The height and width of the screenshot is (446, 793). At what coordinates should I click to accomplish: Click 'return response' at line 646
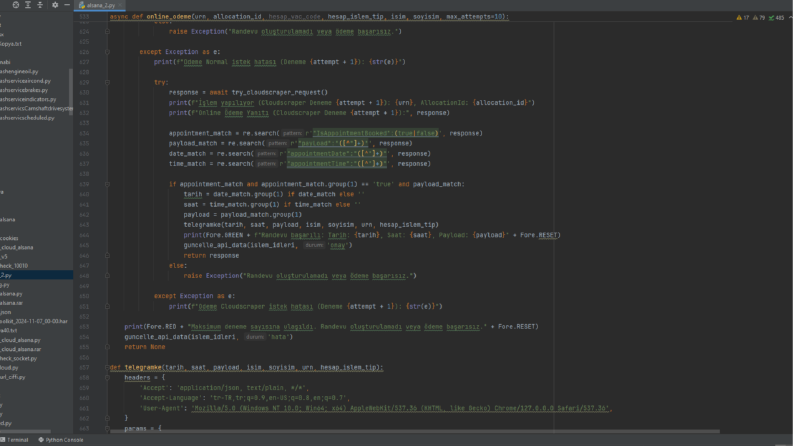[x=211, y=255]
